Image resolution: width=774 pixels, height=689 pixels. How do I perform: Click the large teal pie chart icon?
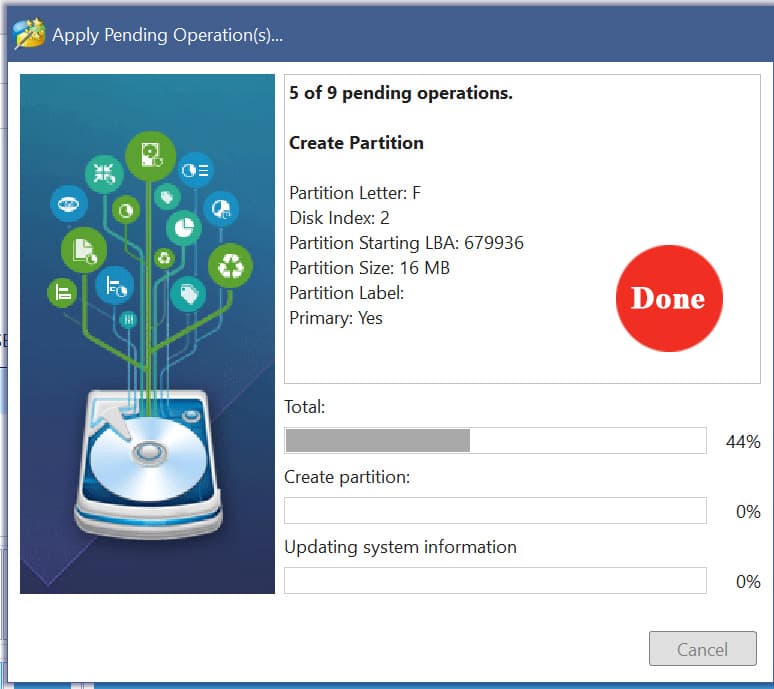coord(184,228)
